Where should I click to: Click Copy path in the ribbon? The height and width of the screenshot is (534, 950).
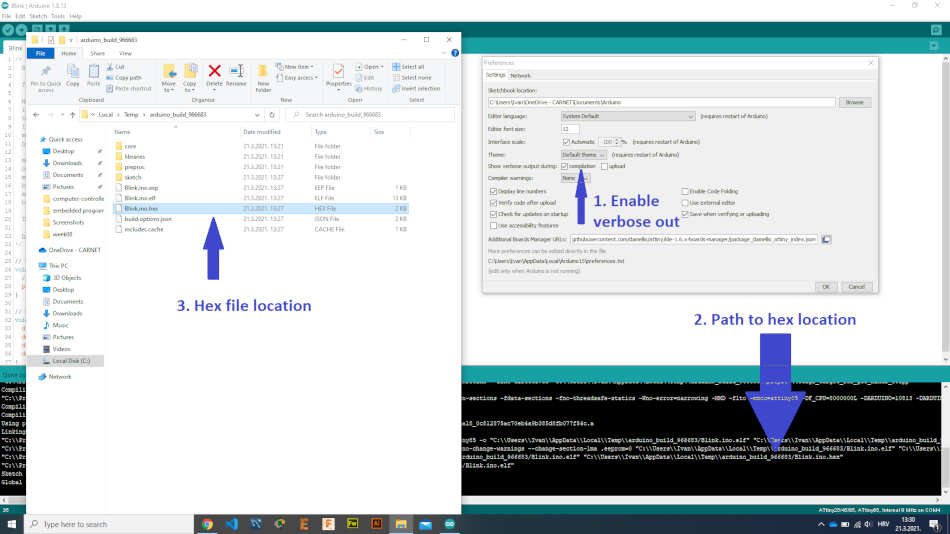pos(124,78)
